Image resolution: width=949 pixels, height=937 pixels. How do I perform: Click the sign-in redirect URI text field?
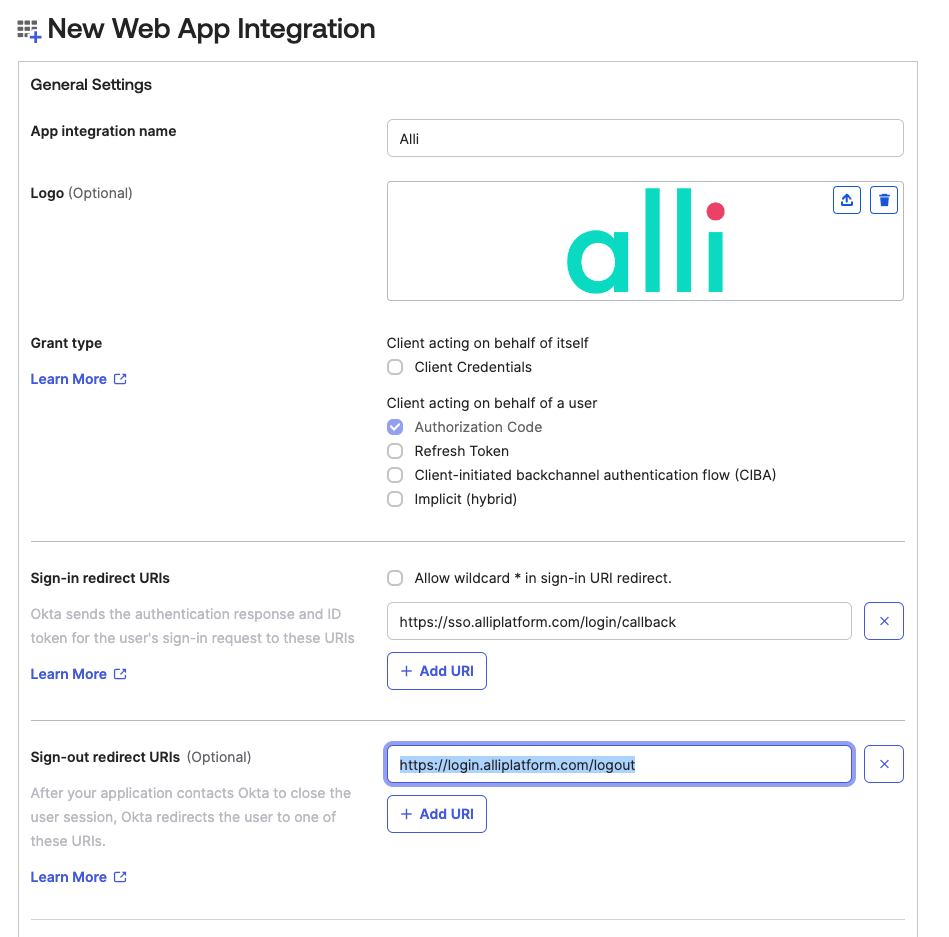tap(619, 621)
